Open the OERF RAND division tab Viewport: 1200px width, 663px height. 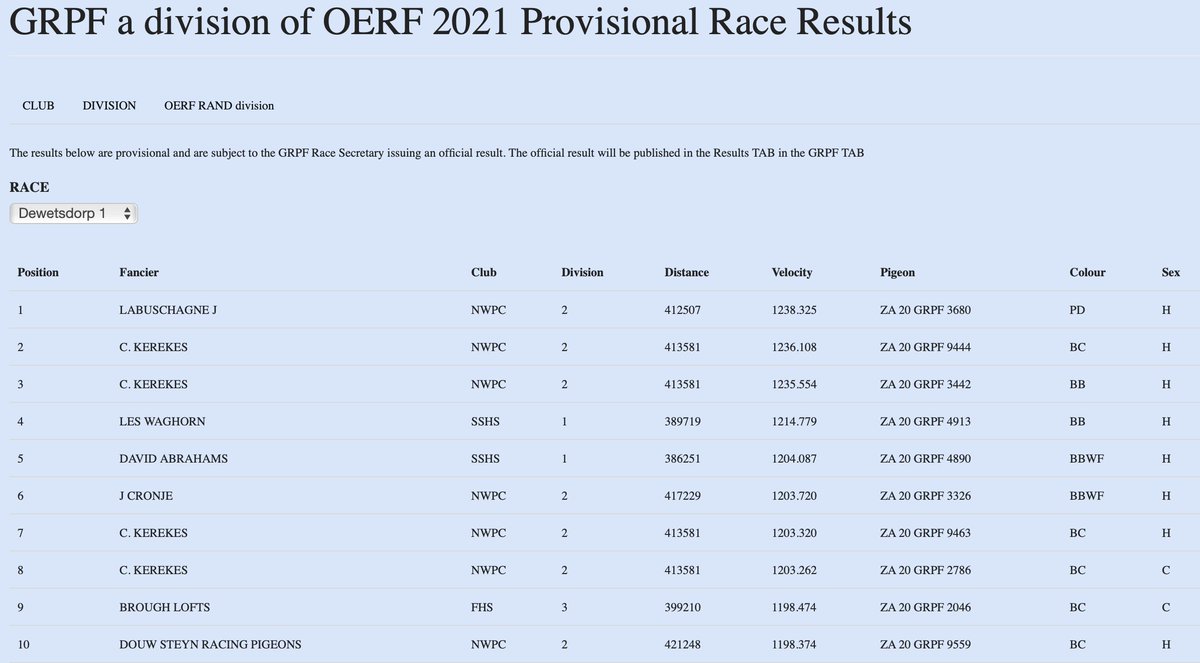pyautogui.click(x=219, y=105)
